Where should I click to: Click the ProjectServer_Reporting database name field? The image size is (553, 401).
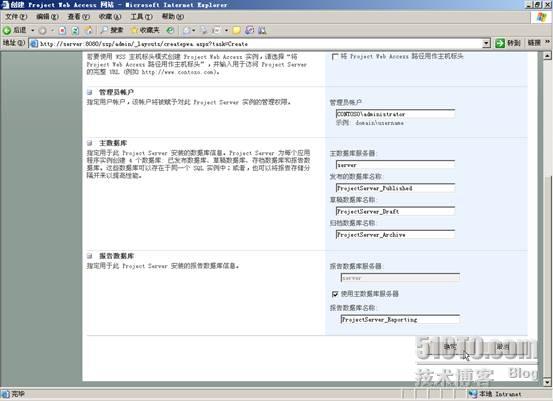tap(400, 319)
